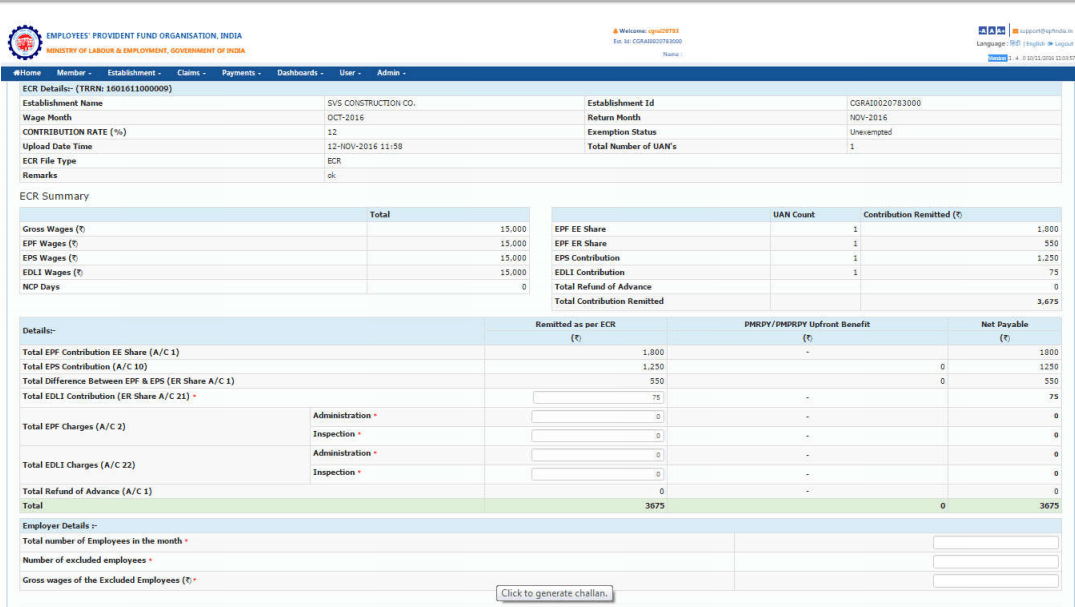1075x607 pixels.
Task: Click EDLI Charges Inspection input field
Action: (x=598, y=474)
